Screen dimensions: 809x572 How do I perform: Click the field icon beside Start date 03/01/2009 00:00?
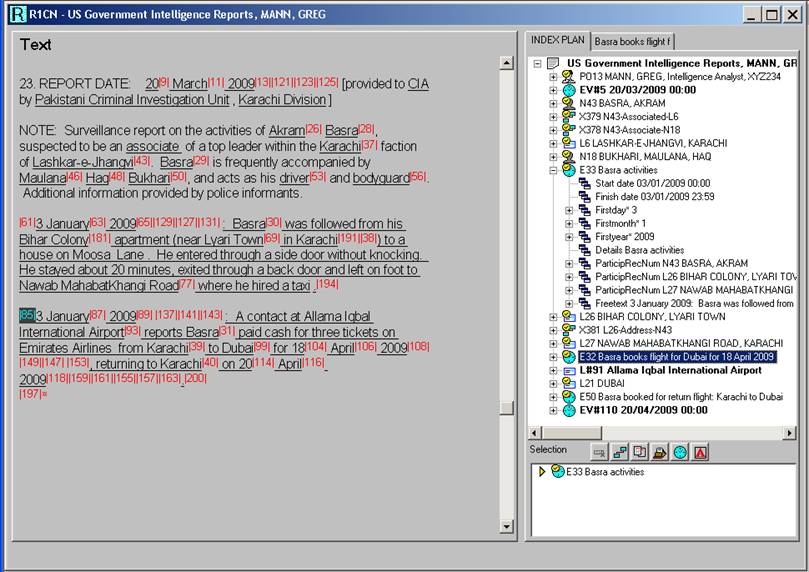tap(585, 183)
